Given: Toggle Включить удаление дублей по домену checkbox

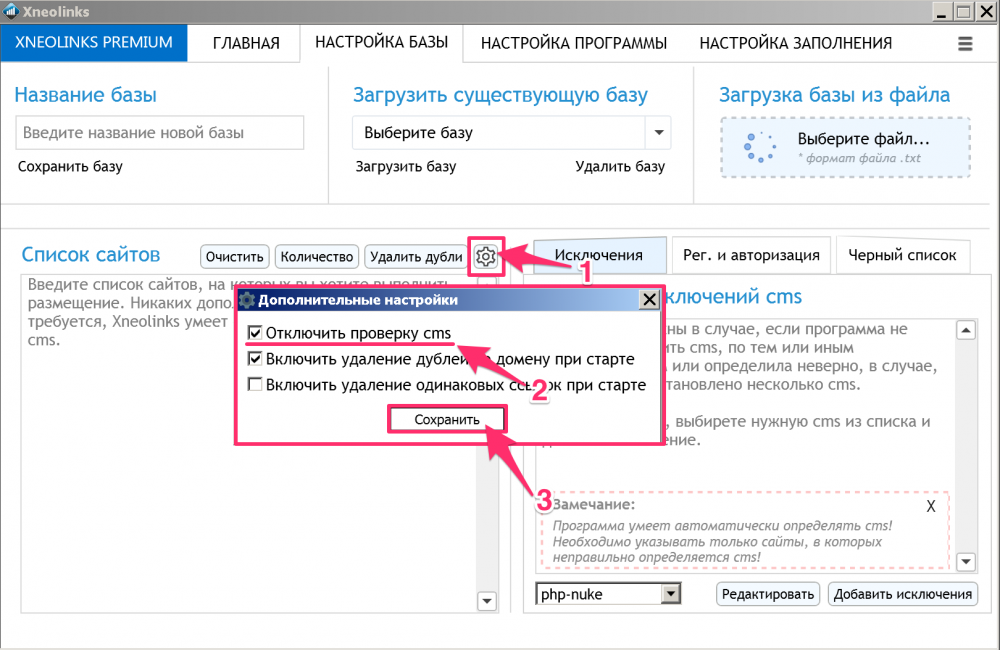Looking at the screenshot, I should click(255, 358).
